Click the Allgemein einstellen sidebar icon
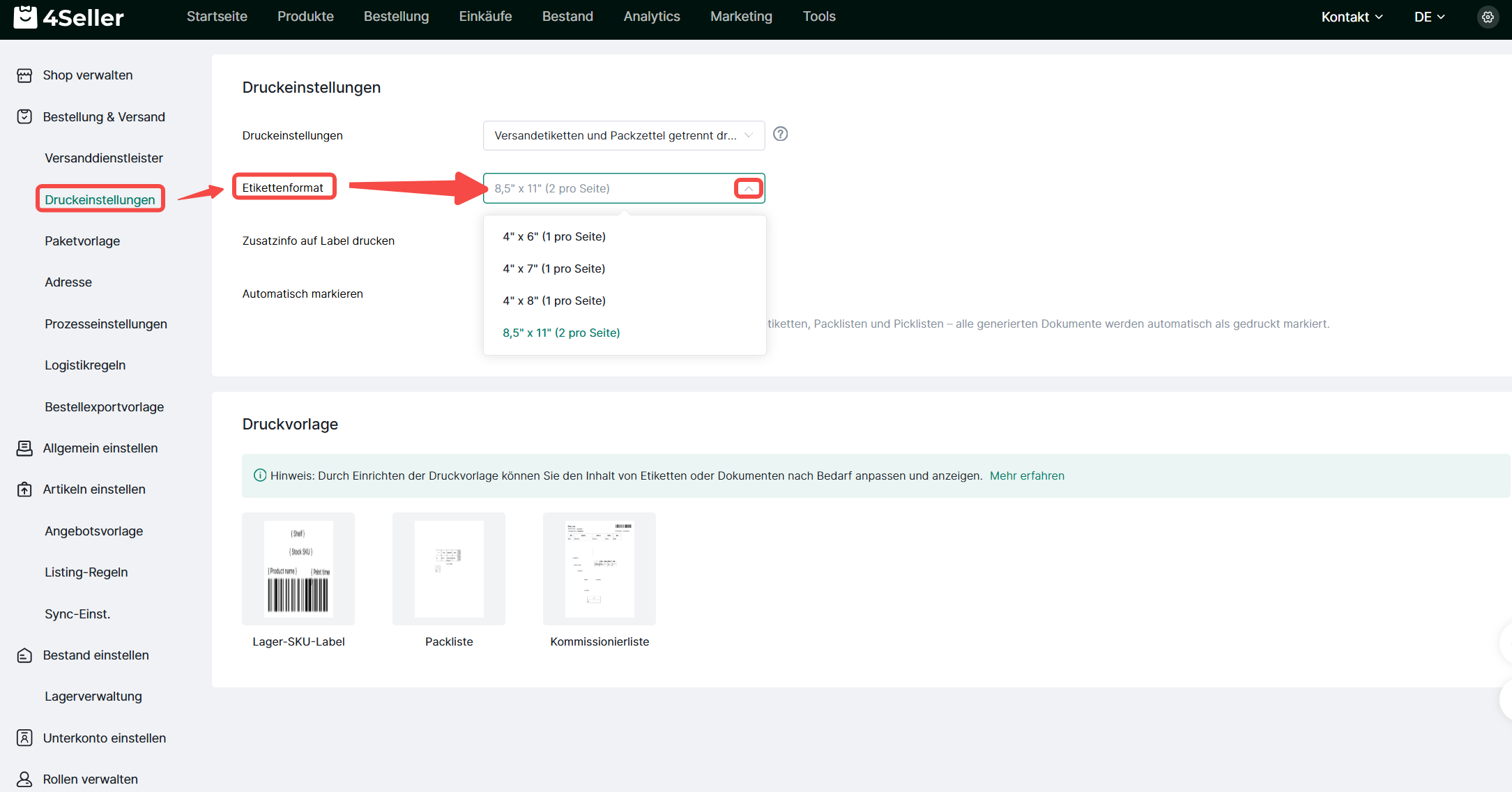1512x792 pixels. point(24,448)
